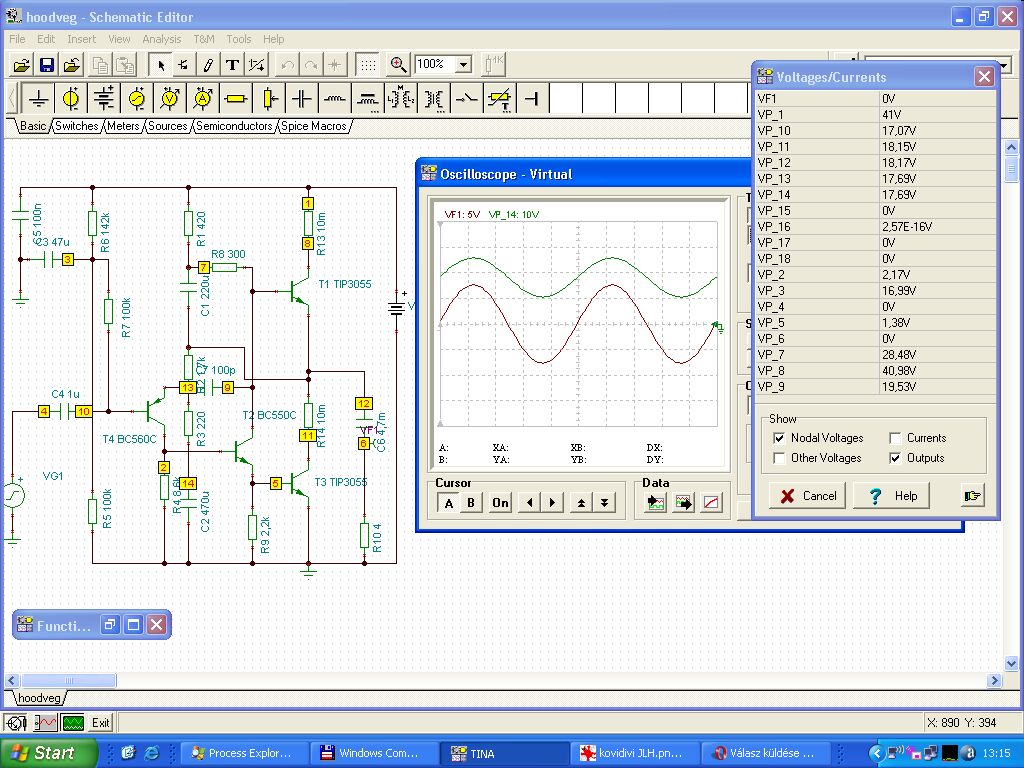Pick the switch component icon
Viewport: 1024px width, 768px height.
pyautogui.click(x=466, y=99)
